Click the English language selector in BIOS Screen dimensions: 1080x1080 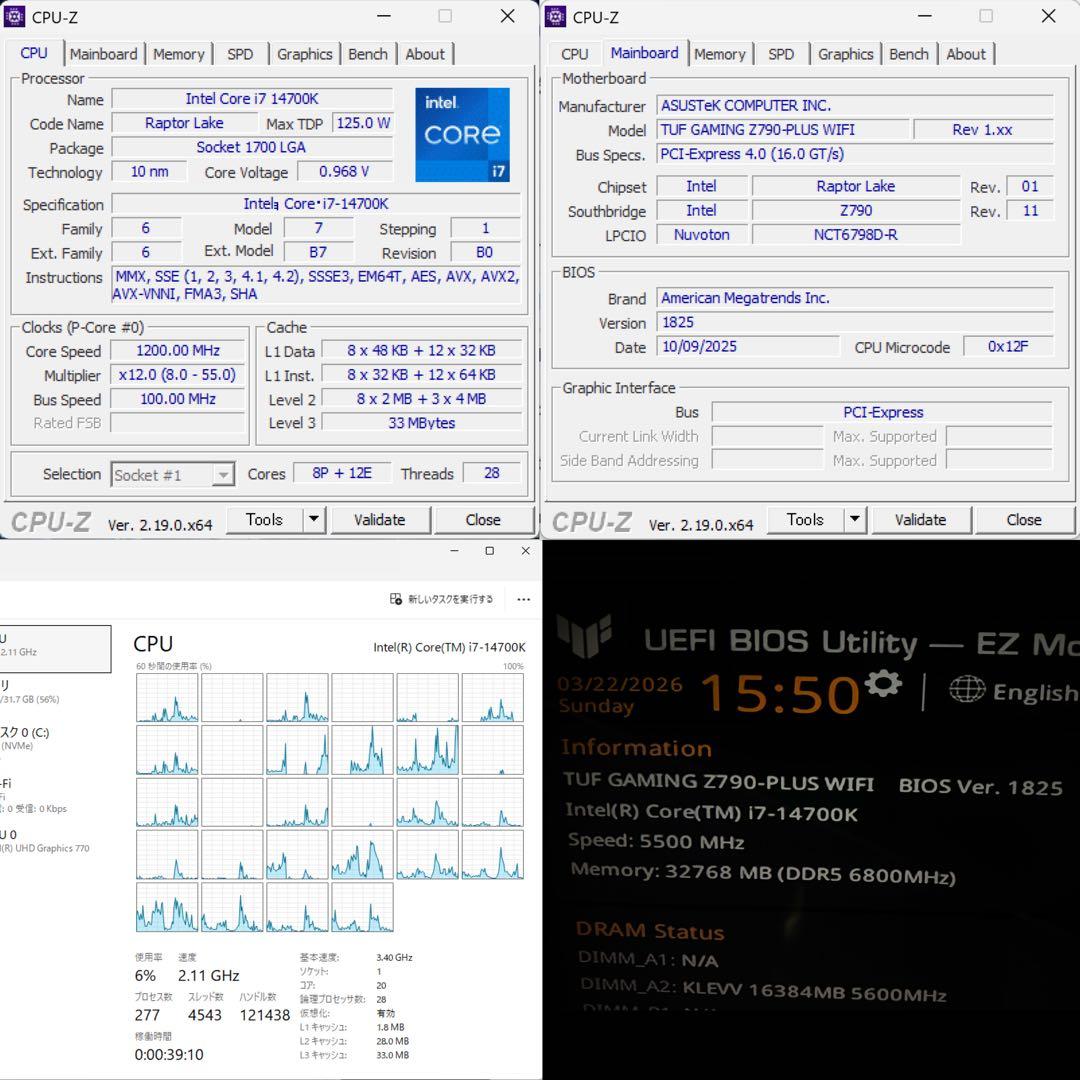[x=1012, y=691]
